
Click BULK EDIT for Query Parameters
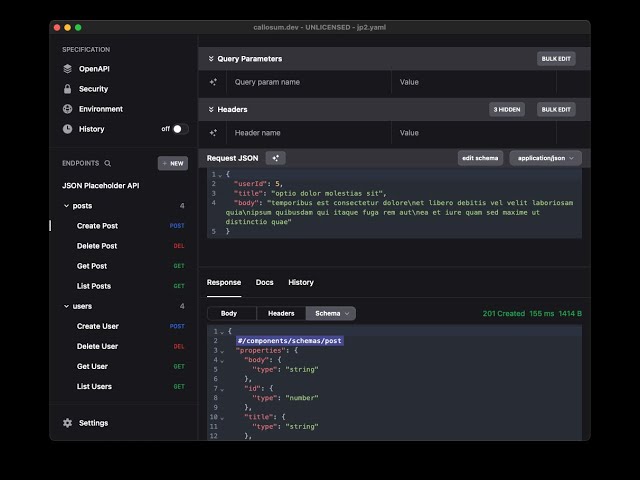(x=556, y=59)
